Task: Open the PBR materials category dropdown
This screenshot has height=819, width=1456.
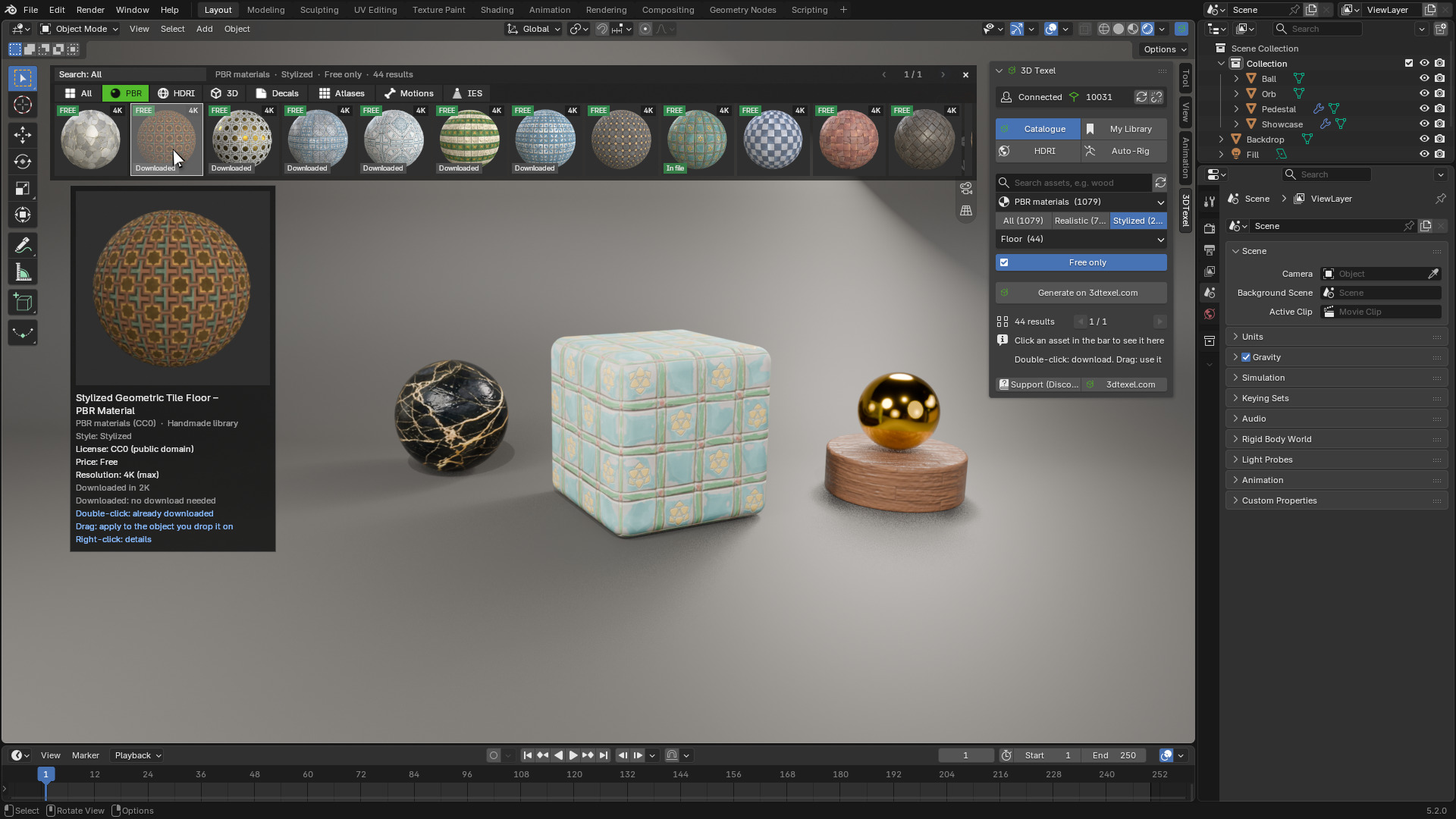Action: [1081, 202]
